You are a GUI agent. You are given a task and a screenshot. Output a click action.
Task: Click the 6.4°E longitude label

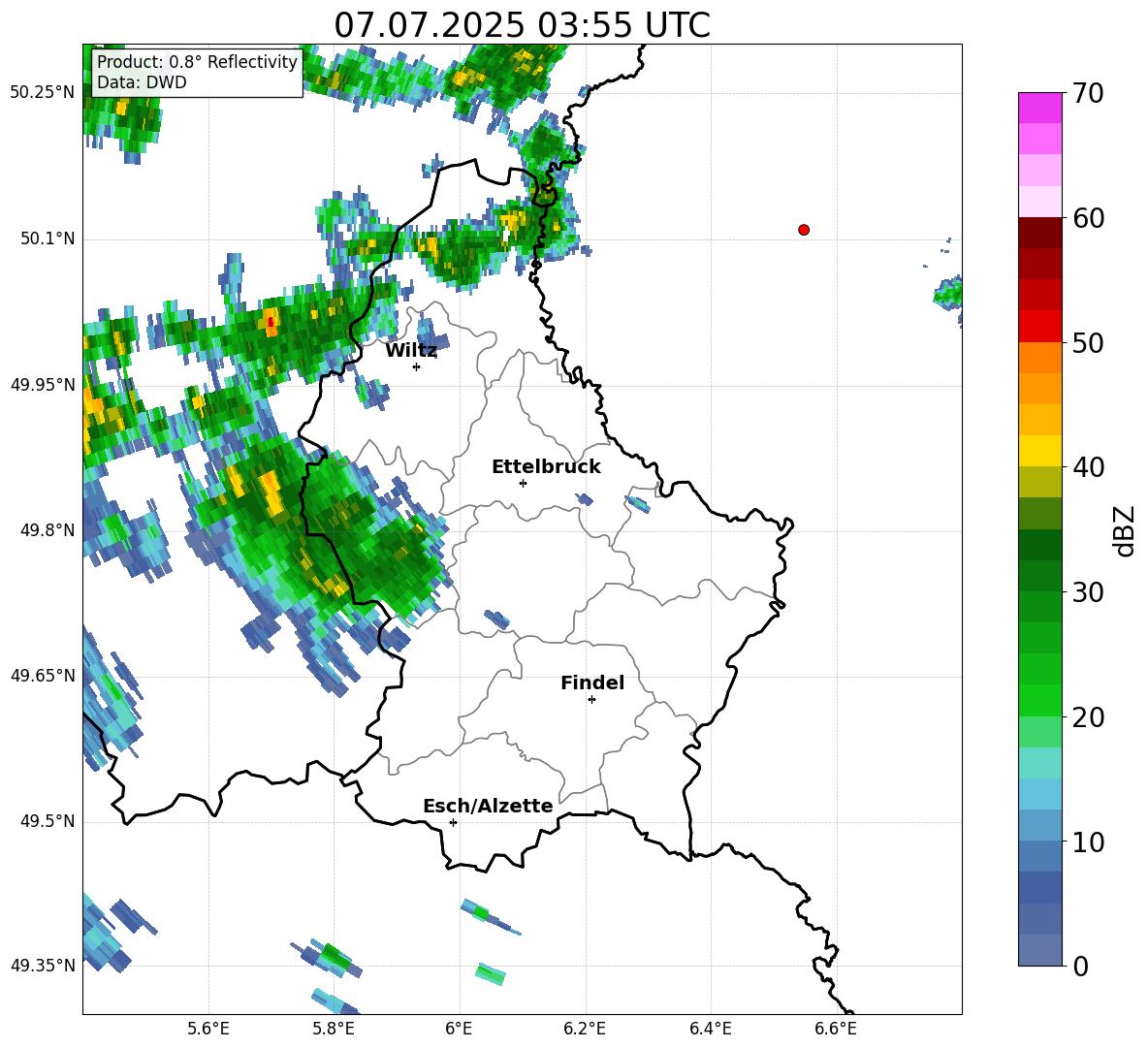click(710, 1029)
